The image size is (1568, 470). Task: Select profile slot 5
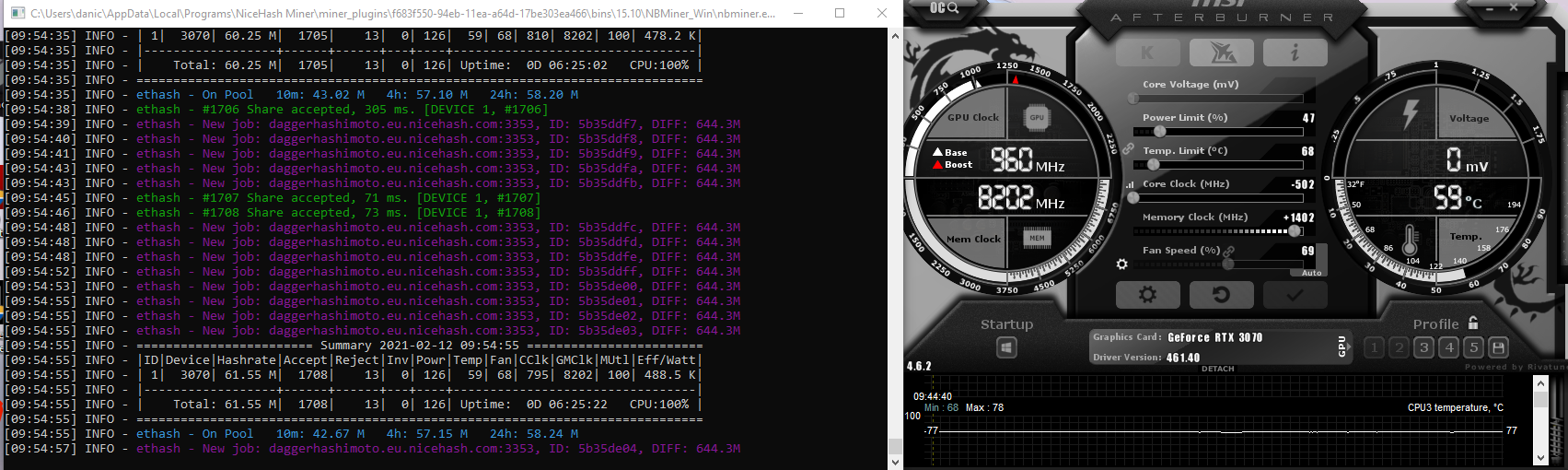pyautogui.click(x=1473, y=347)
